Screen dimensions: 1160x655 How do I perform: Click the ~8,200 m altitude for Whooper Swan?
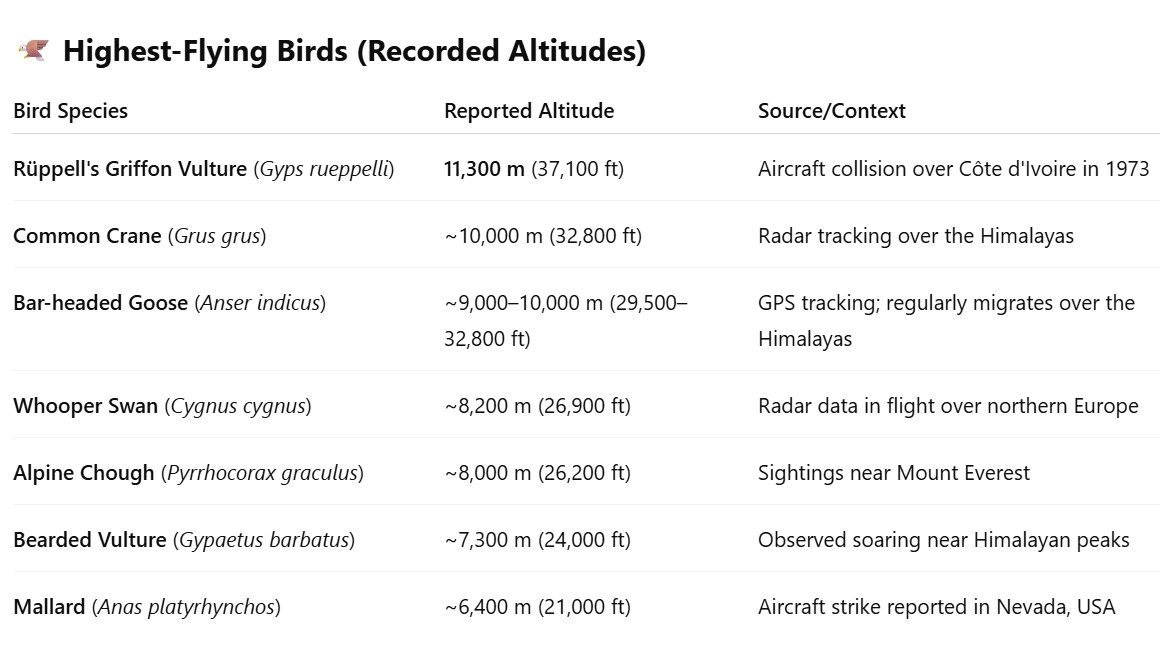point(538,406)
